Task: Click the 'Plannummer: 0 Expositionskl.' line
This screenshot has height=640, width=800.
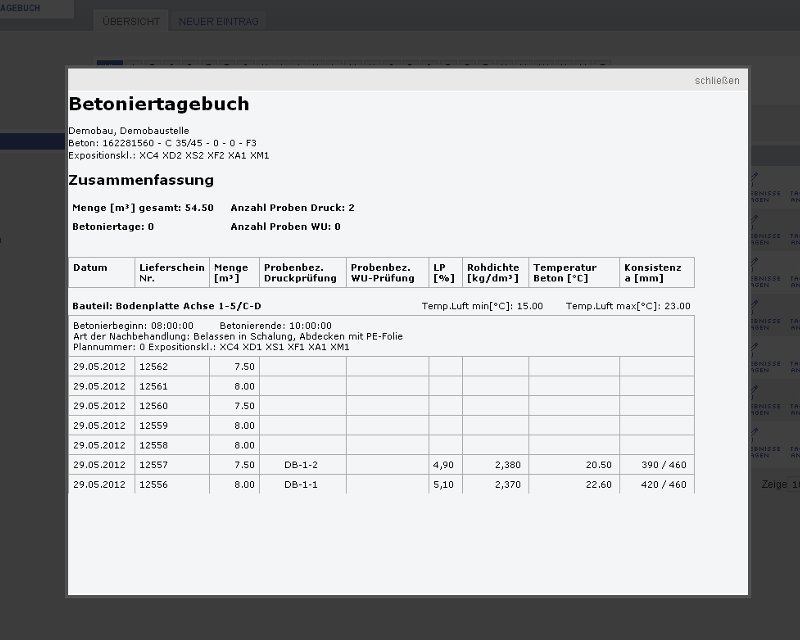Action: [x=211, y=347]
